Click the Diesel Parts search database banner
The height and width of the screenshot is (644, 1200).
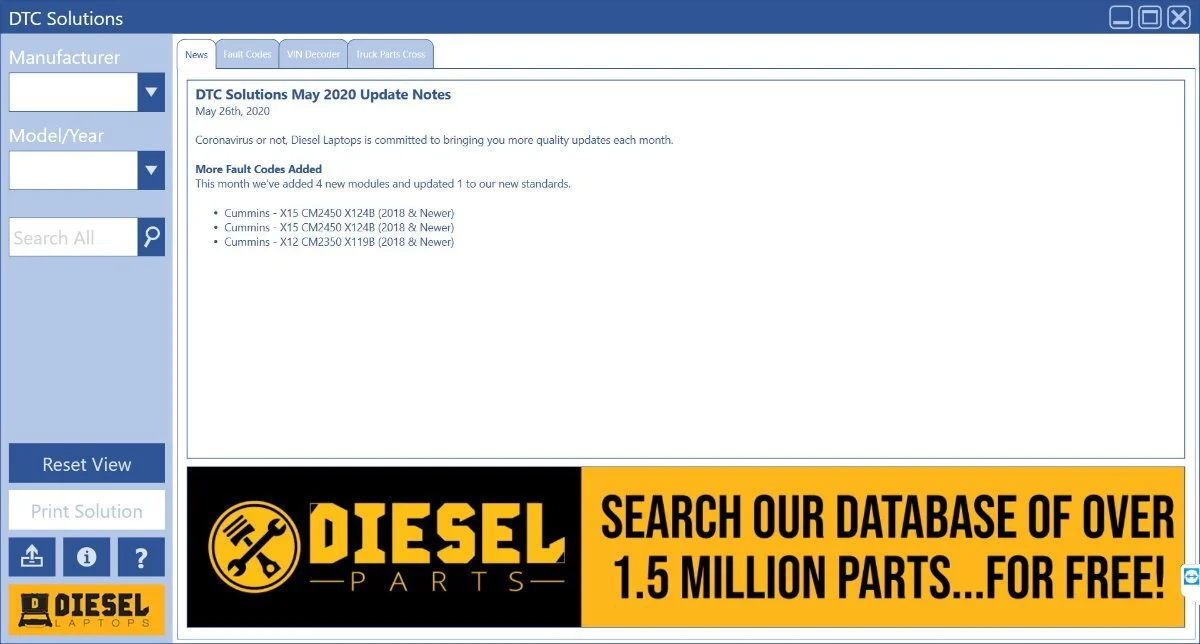685,547
